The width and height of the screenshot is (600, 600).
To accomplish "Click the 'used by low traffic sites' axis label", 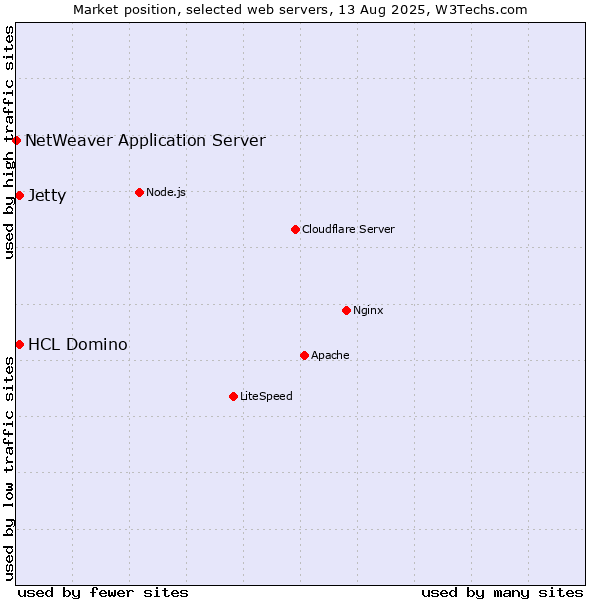I will [9, 469].
